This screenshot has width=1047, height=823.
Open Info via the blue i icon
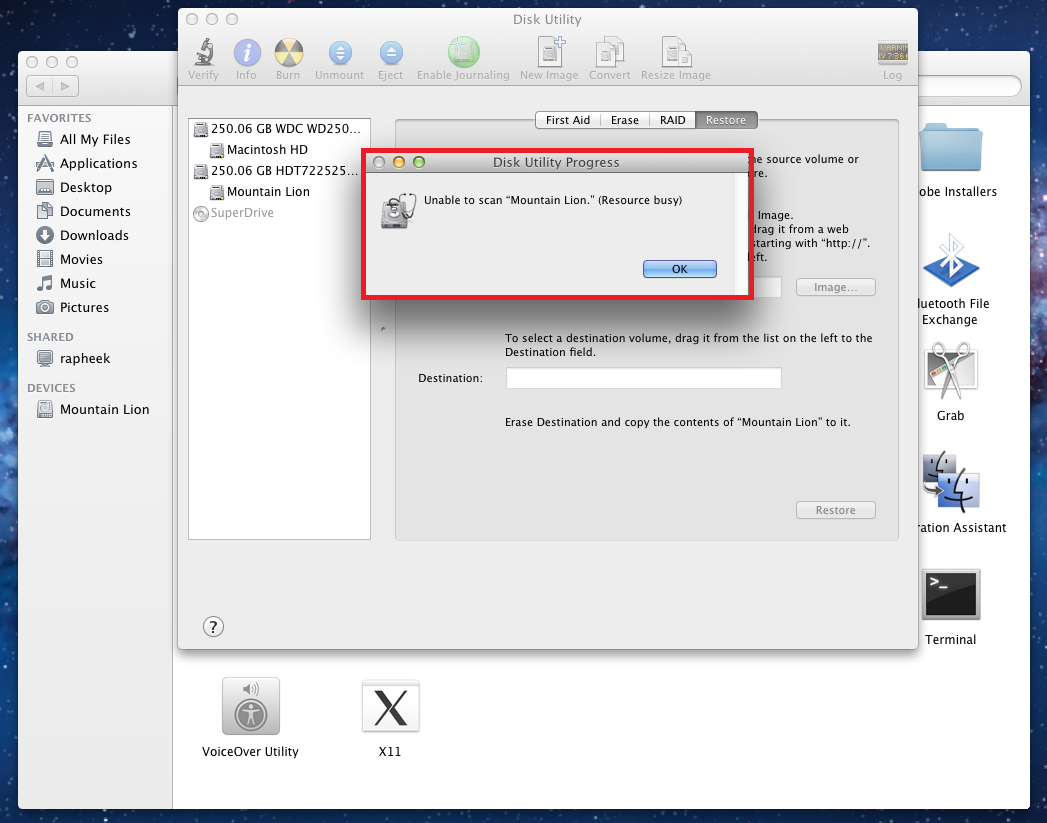click(246, 52)
